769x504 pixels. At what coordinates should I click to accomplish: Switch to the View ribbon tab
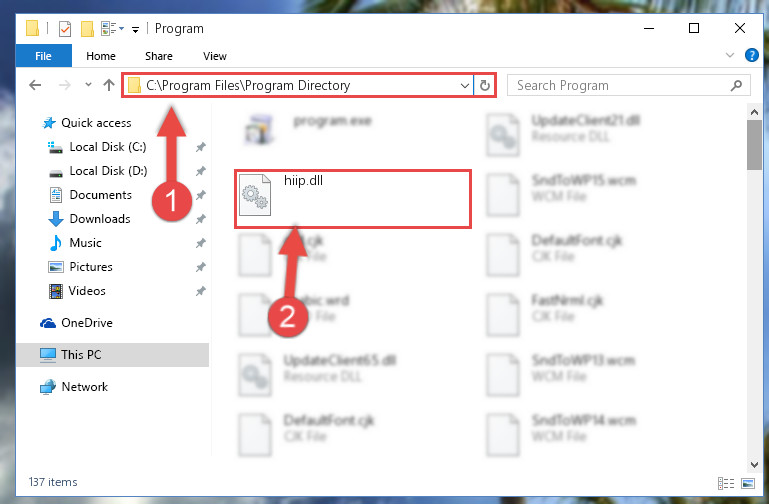click(x=215, y=56)
